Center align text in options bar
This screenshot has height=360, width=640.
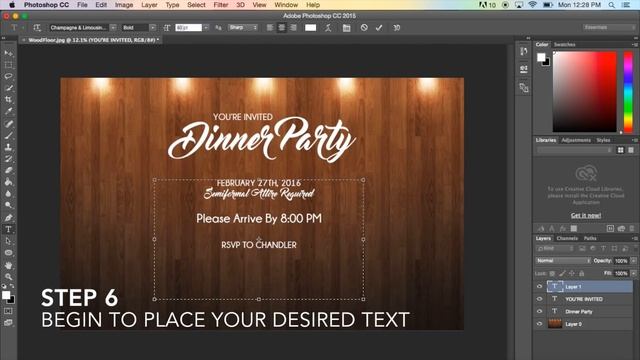pos(282,28)
